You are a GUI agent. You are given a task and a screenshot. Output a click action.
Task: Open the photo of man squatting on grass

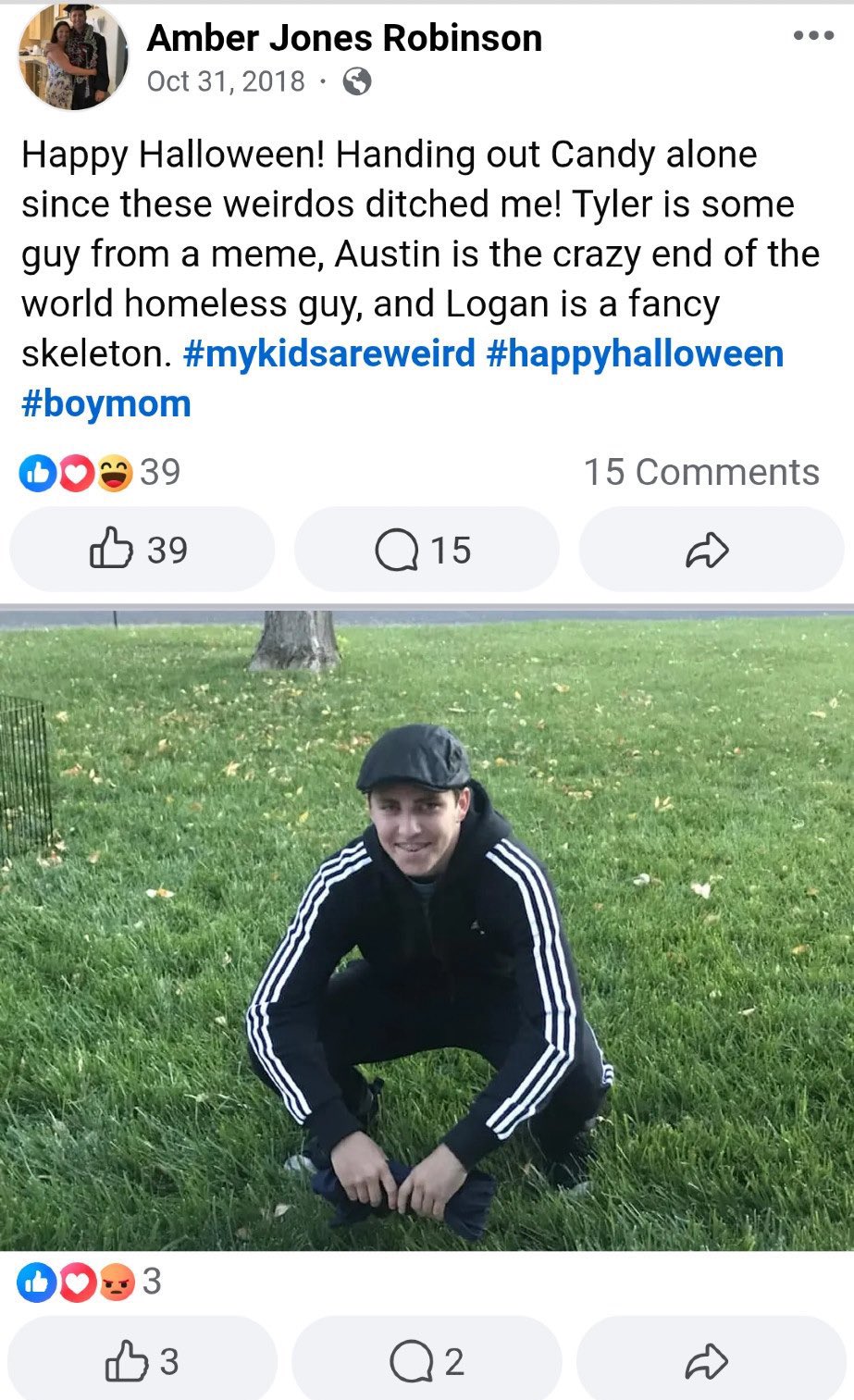[427, 931]
